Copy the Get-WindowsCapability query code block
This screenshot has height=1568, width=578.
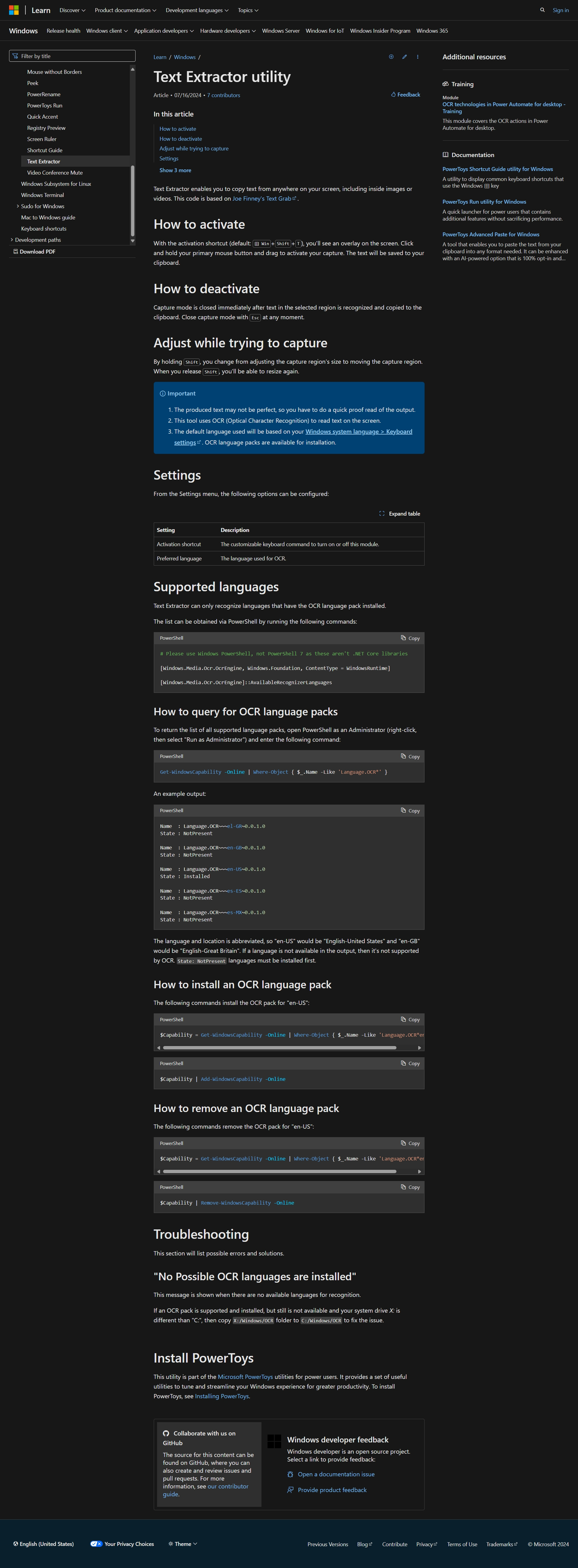(411, 756)
